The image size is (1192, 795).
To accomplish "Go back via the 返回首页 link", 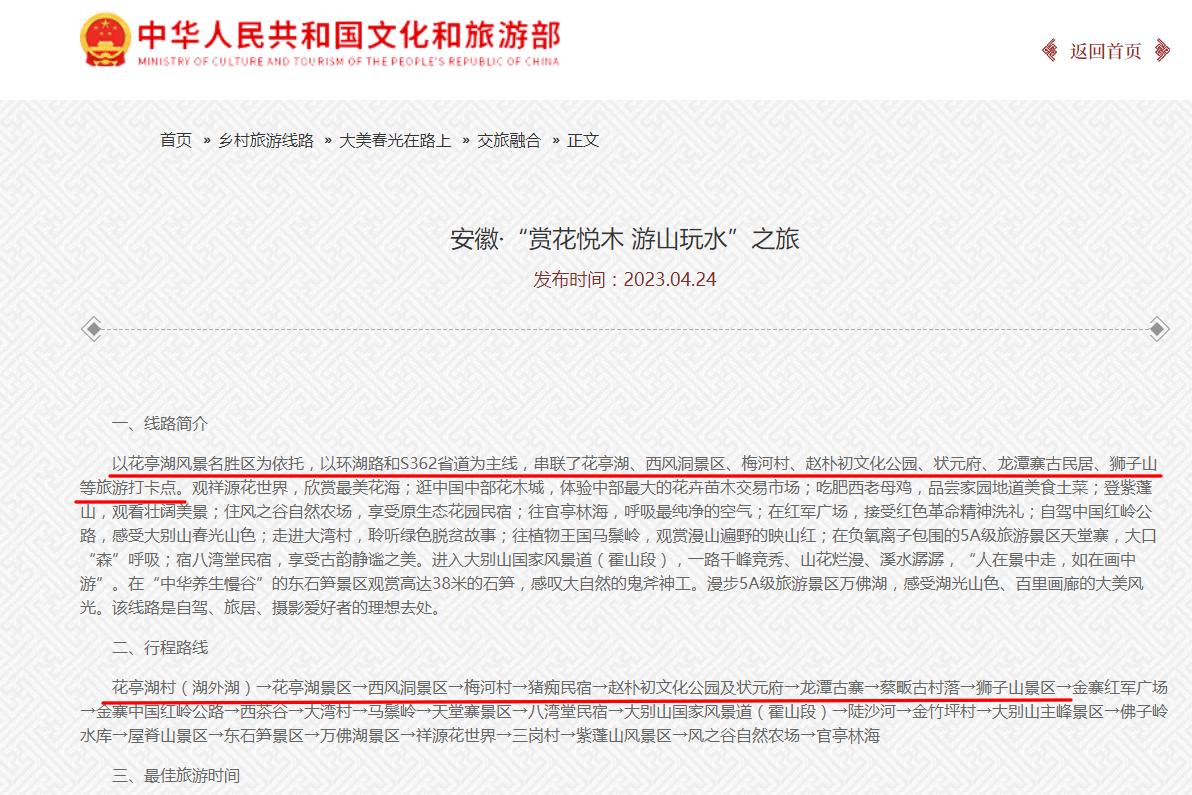I will click(x=1105, y=51).
